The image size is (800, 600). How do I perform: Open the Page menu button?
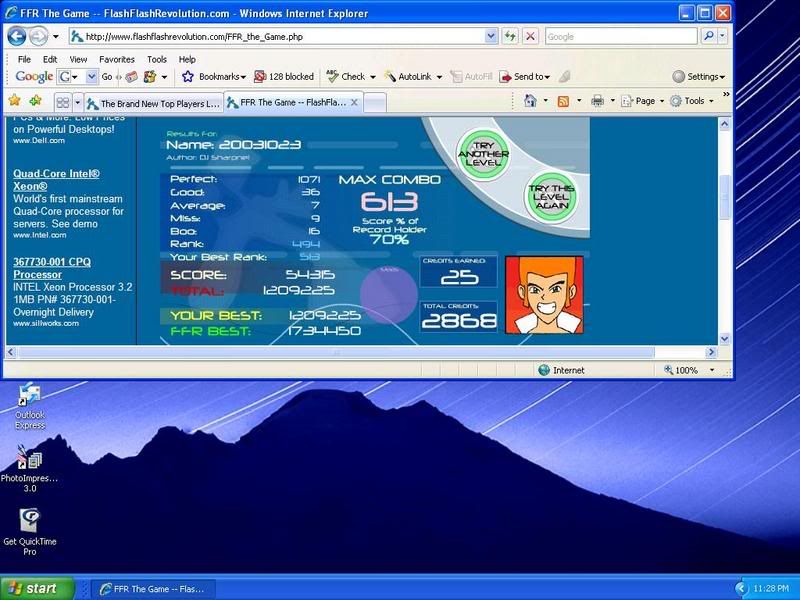642,101
